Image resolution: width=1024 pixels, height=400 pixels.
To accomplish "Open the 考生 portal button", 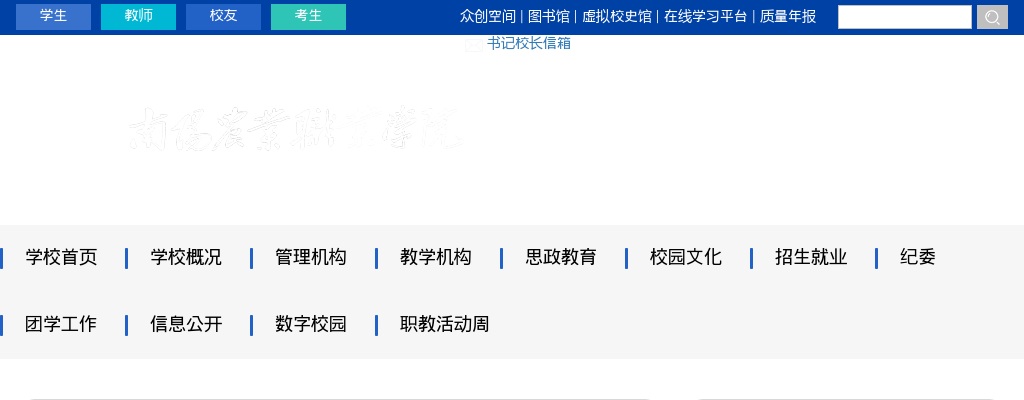I will [308, 17].
